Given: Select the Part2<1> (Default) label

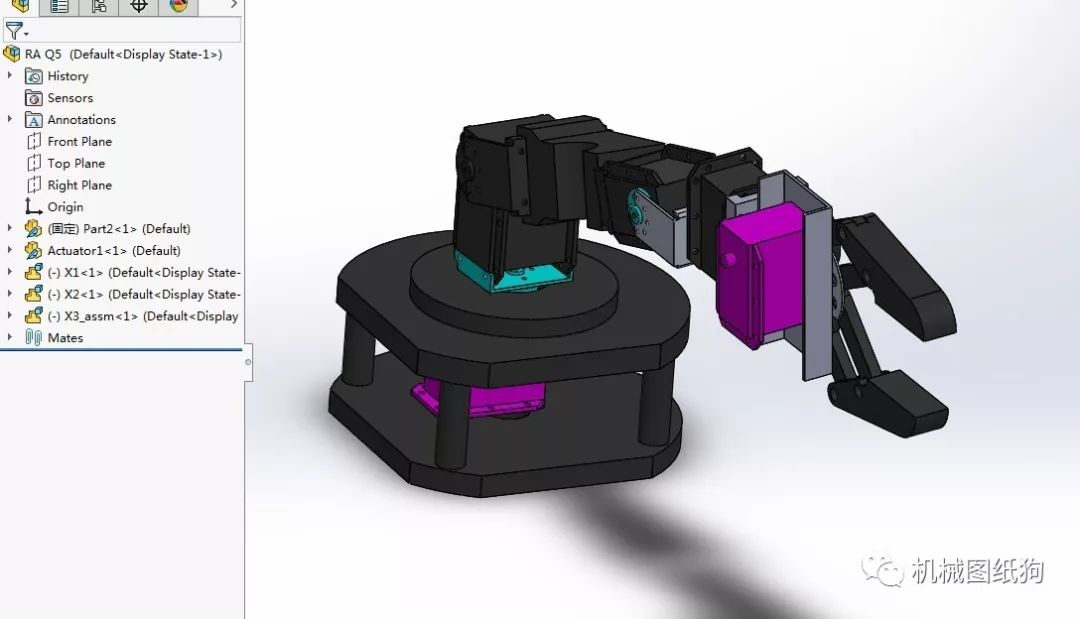Looking at the screenshot, I should point(119,229).
